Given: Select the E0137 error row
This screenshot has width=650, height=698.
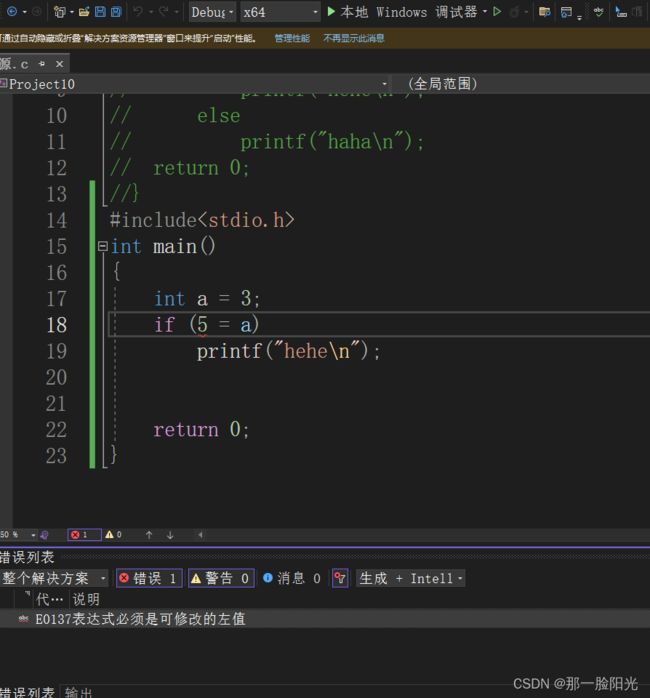Looking at the screenshot, I should coord(325,619).
